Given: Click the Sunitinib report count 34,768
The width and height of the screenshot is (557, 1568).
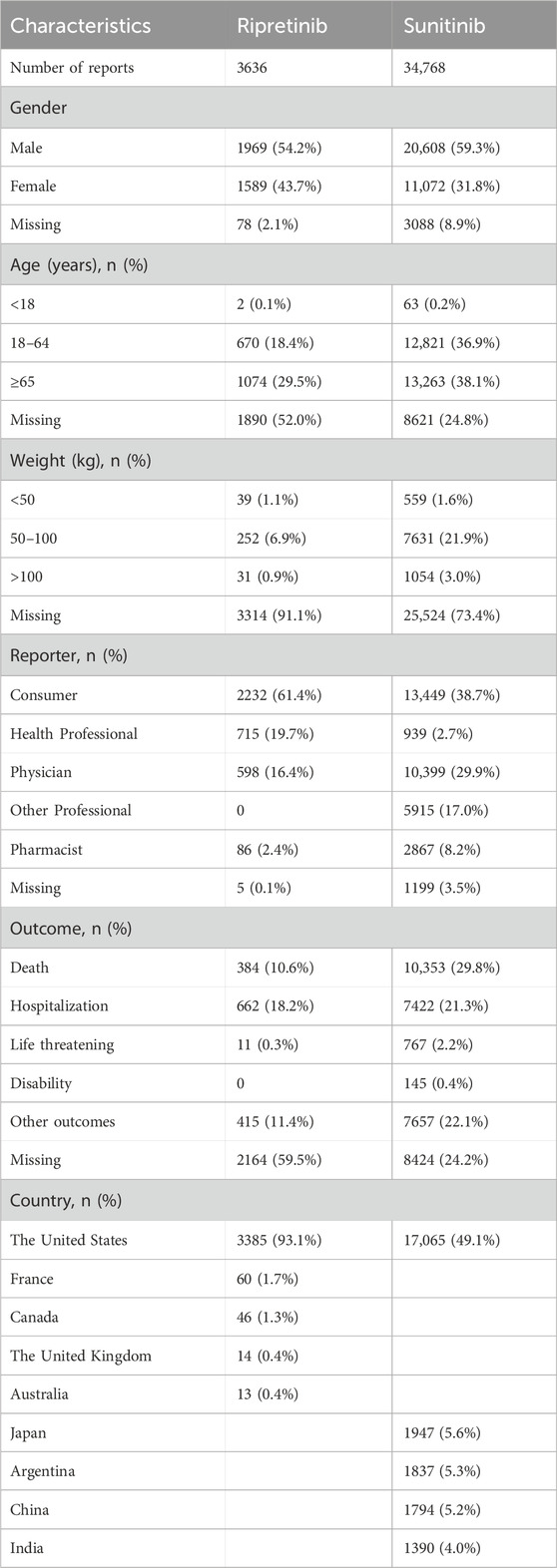Looking at the screenshot, I should pyautogui.click(x=427, y=69).
